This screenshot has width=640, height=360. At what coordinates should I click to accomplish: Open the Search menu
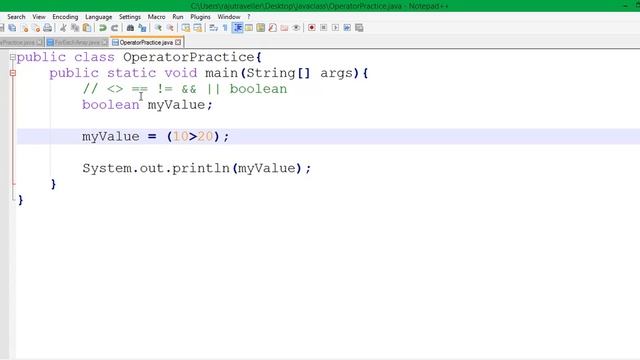(x=16, y=17)
